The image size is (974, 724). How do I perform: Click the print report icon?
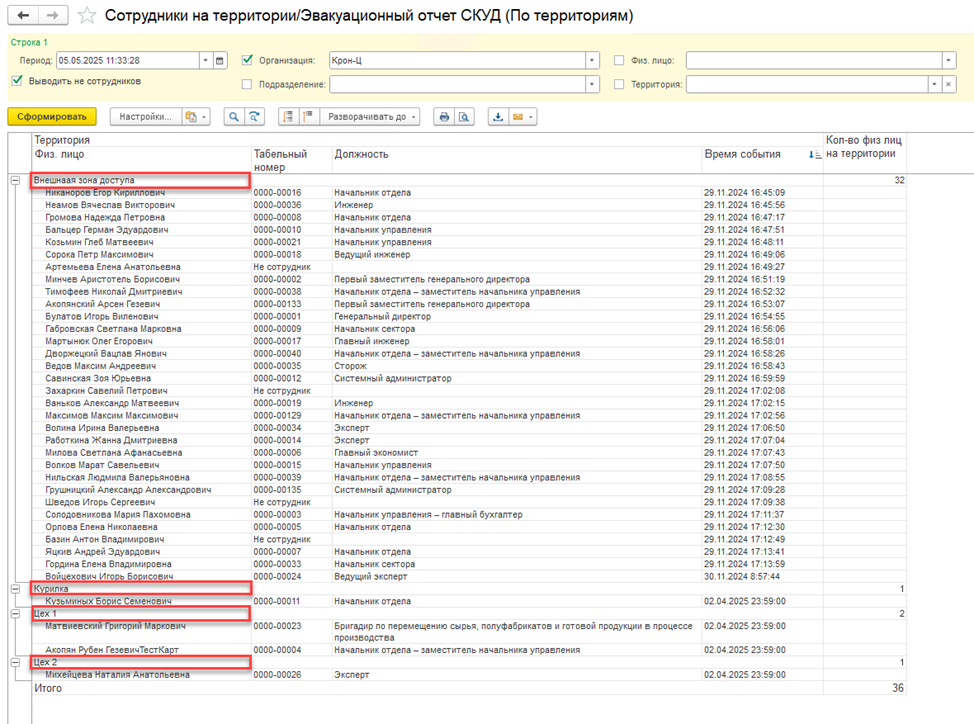[x=443, y=117]
